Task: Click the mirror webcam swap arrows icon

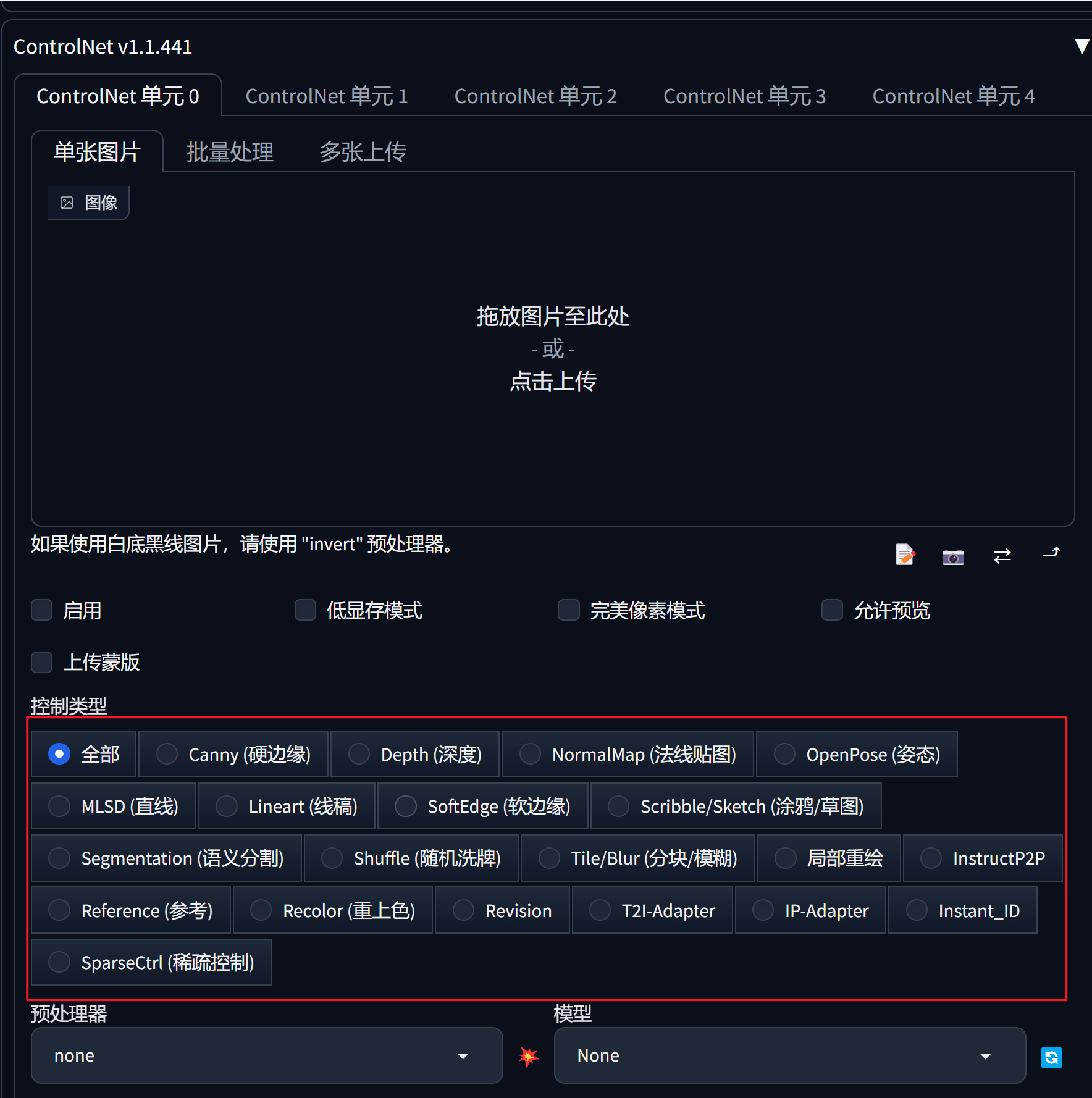Action: [x=1002, y=556]
